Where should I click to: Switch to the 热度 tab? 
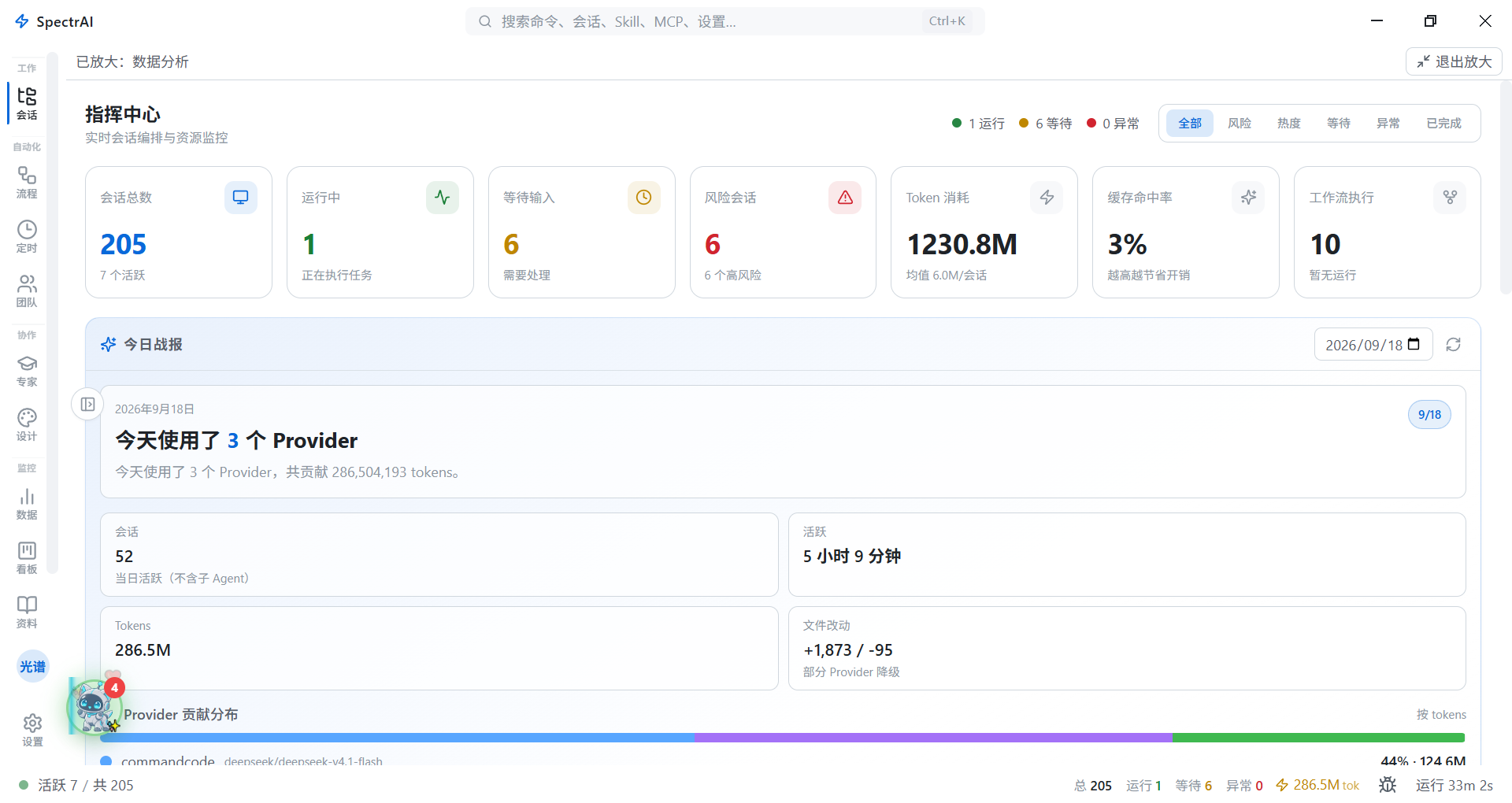1289,124
